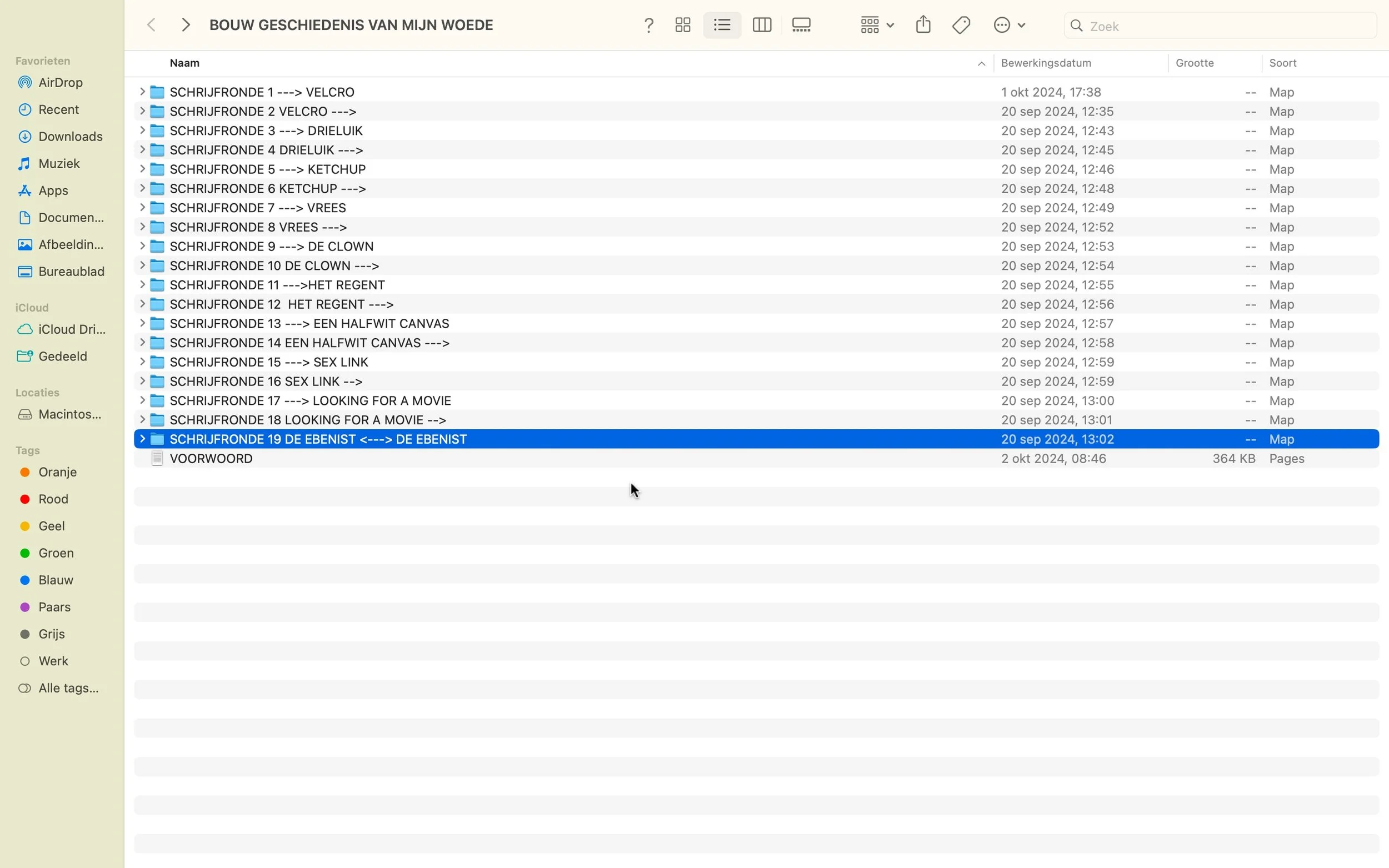
Task: Open AirDrop in the sidebar
Action: (61, 83)
